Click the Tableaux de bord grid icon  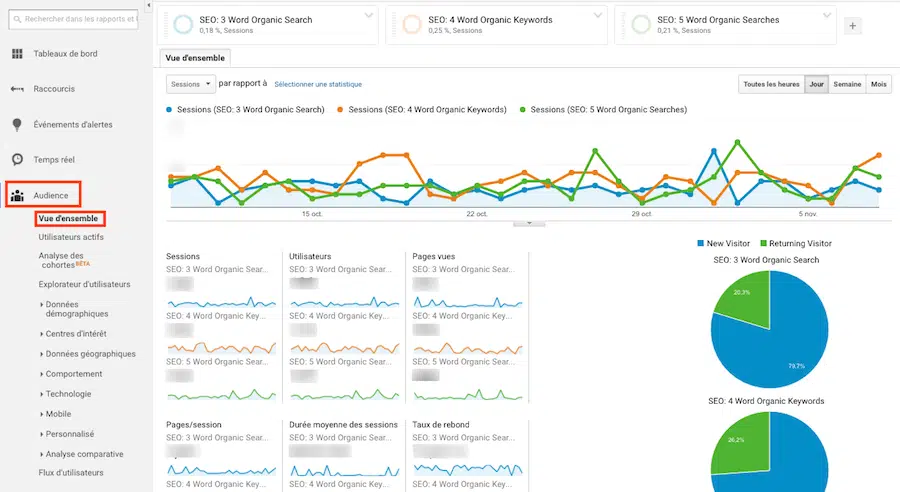(x=17, y=53)
